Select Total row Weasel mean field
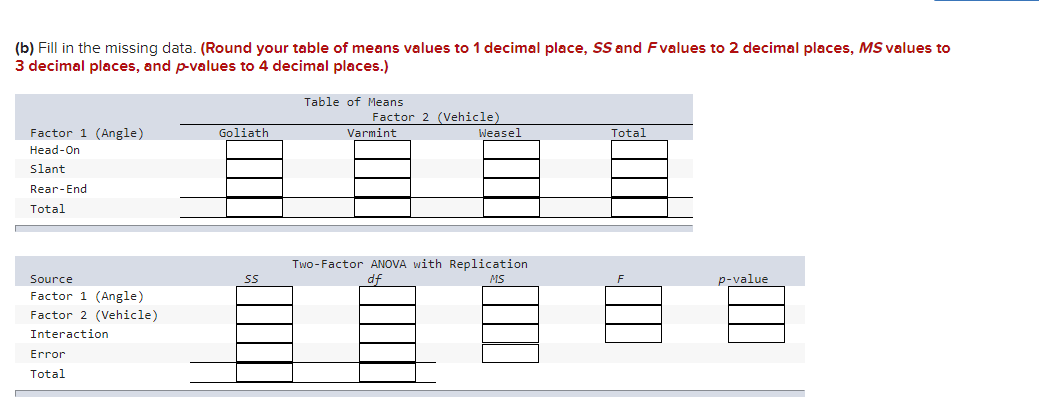The image size is (1039, 402). pyautogui.click(x=511, y=207)
